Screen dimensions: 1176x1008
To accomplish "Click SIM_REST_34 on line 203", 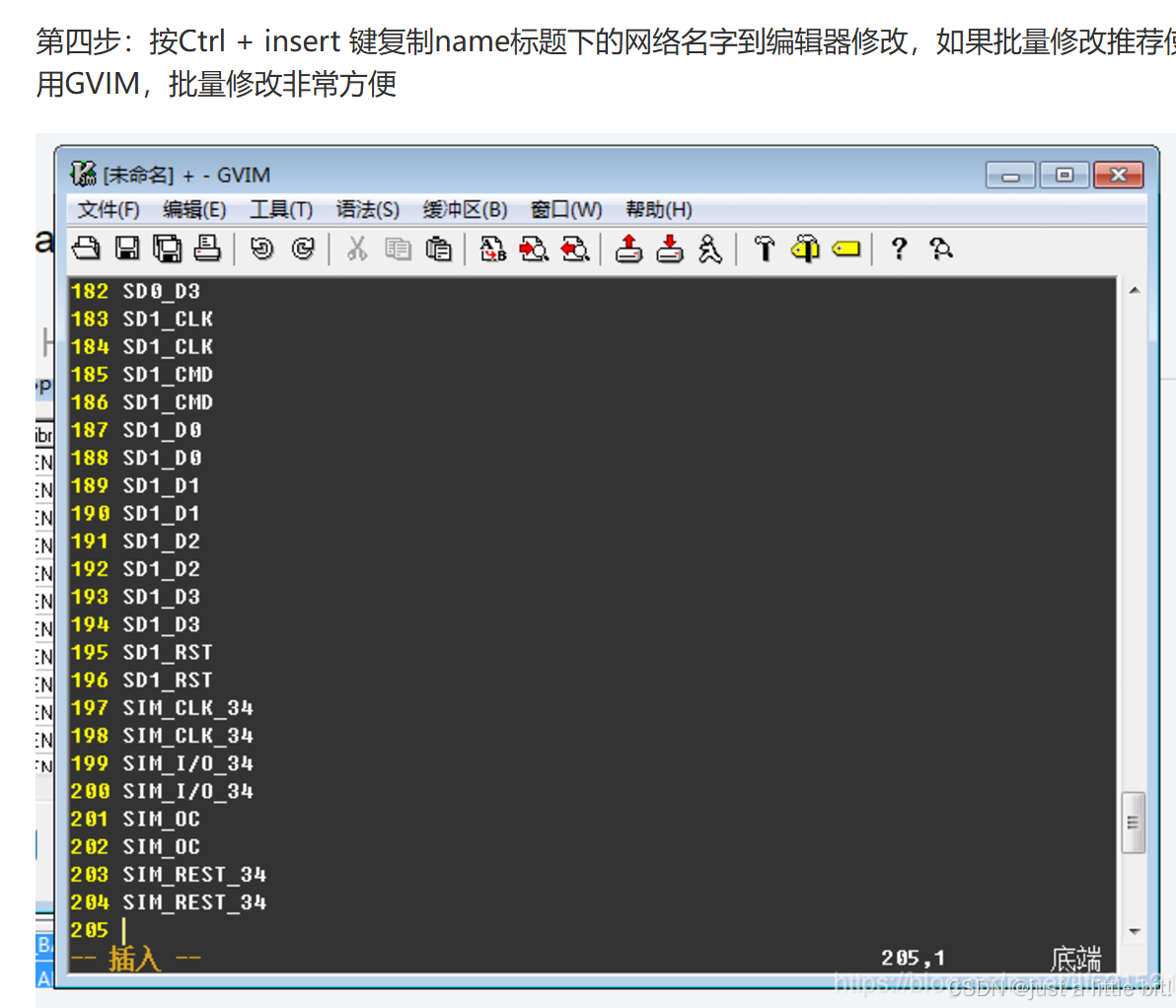I will (194, 874).
